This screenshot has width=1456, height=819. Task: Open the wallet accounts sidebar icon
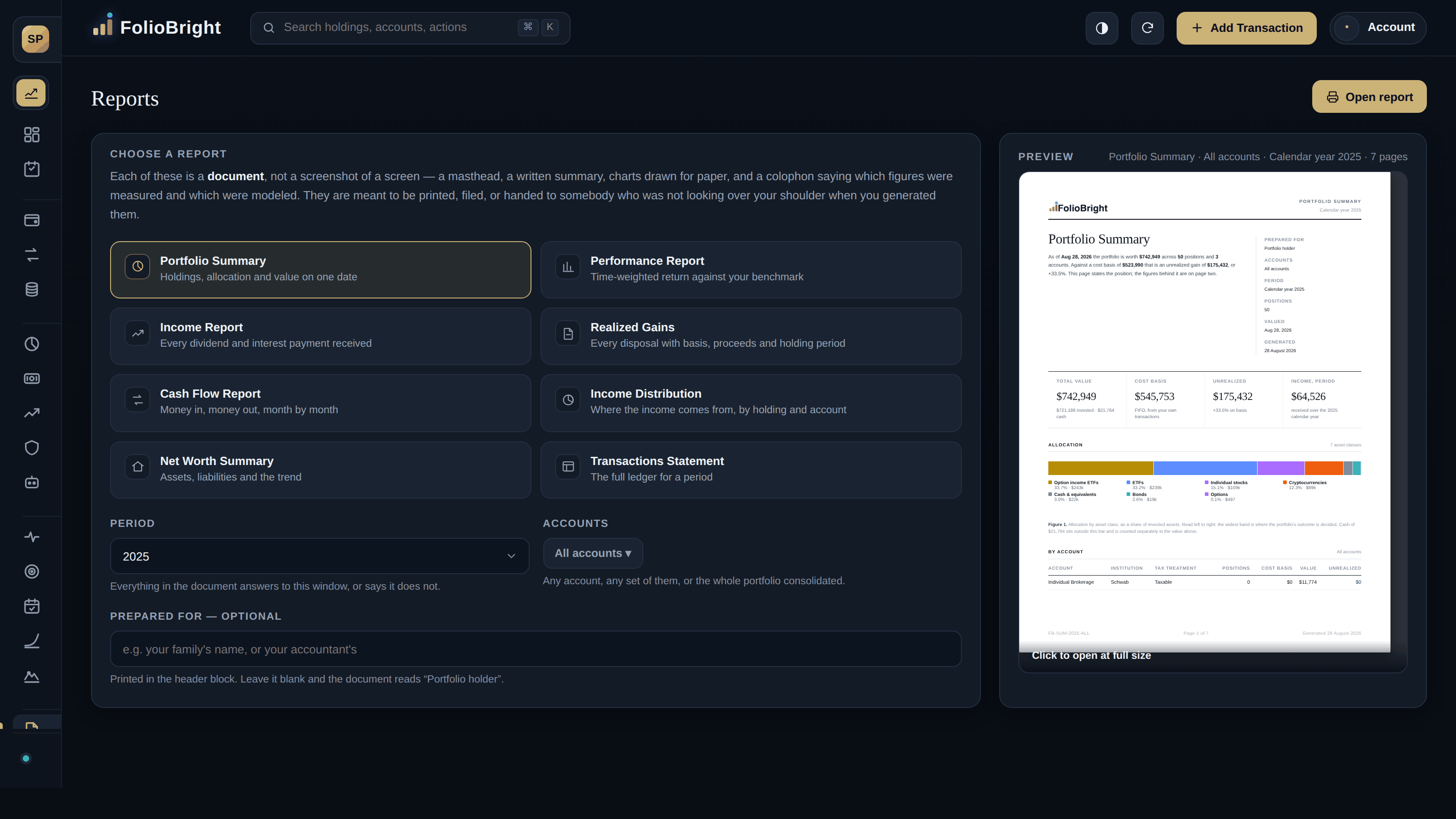point(32,220)
